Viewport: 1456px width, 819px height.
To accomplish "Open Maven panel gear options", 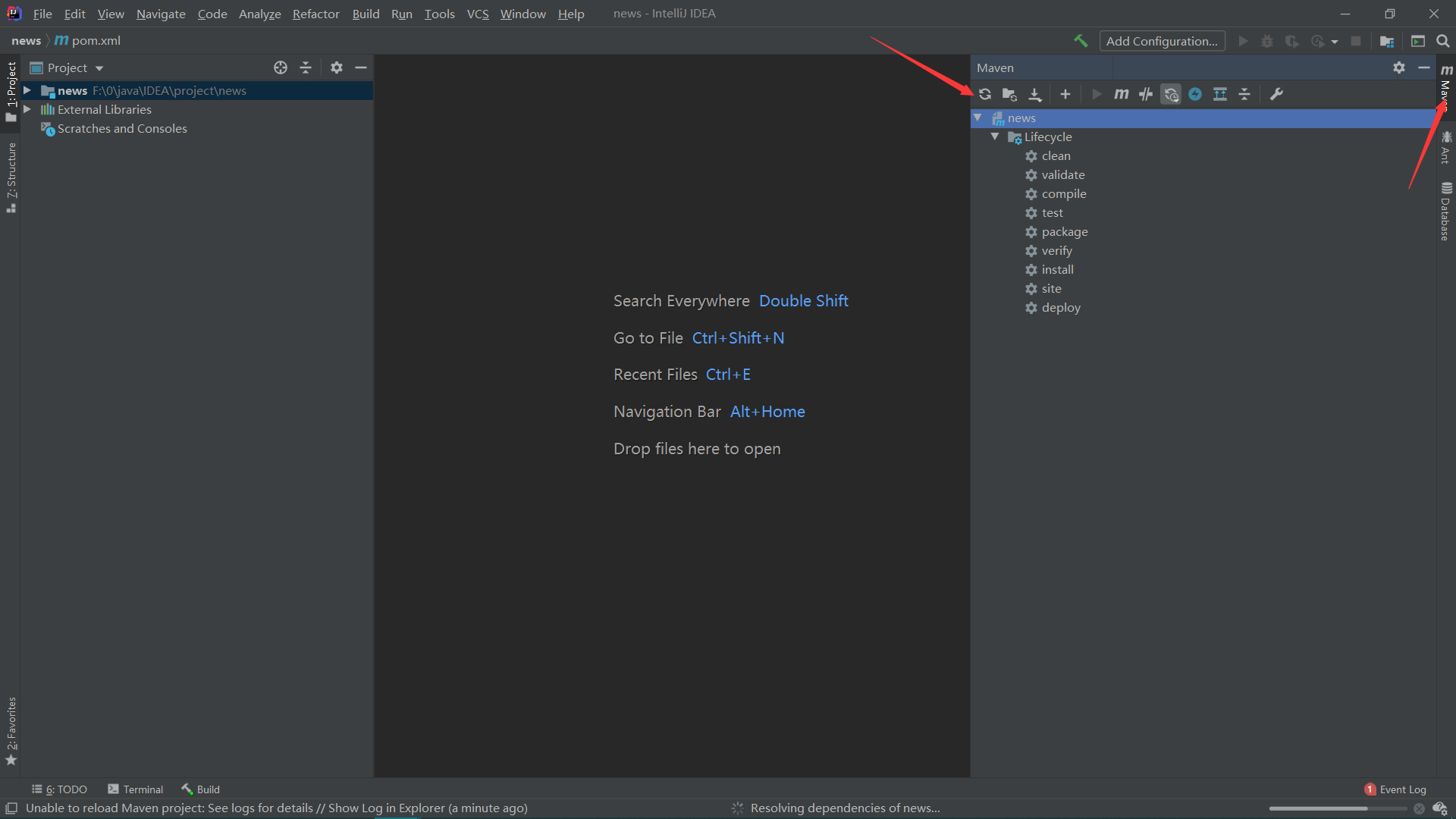I will click(1399, 67).
